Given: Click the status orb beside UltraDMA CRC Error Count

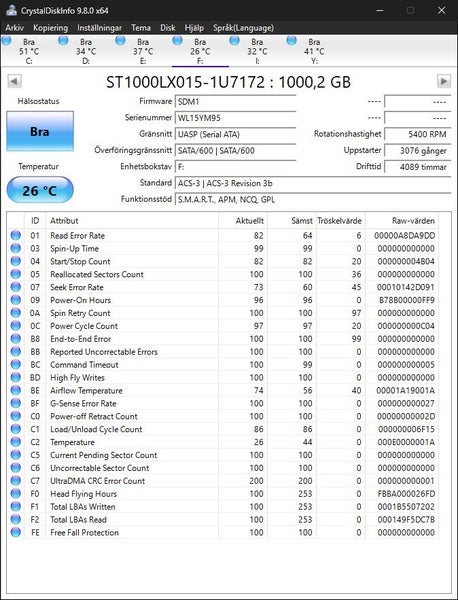Looking at the screenshot, I should coord(16,481).
